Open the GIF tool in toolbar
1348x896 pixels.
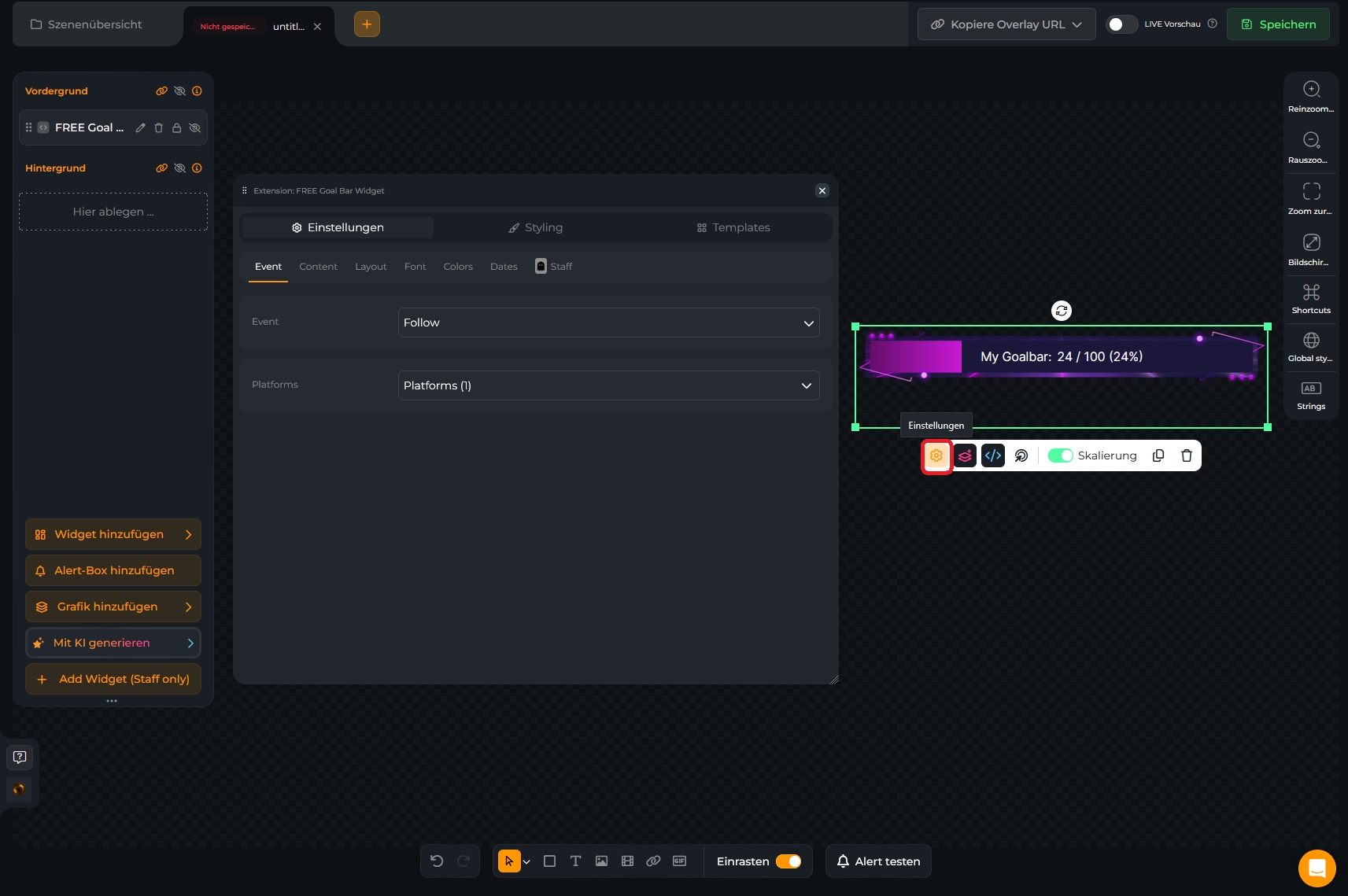(x=679, y=861)
